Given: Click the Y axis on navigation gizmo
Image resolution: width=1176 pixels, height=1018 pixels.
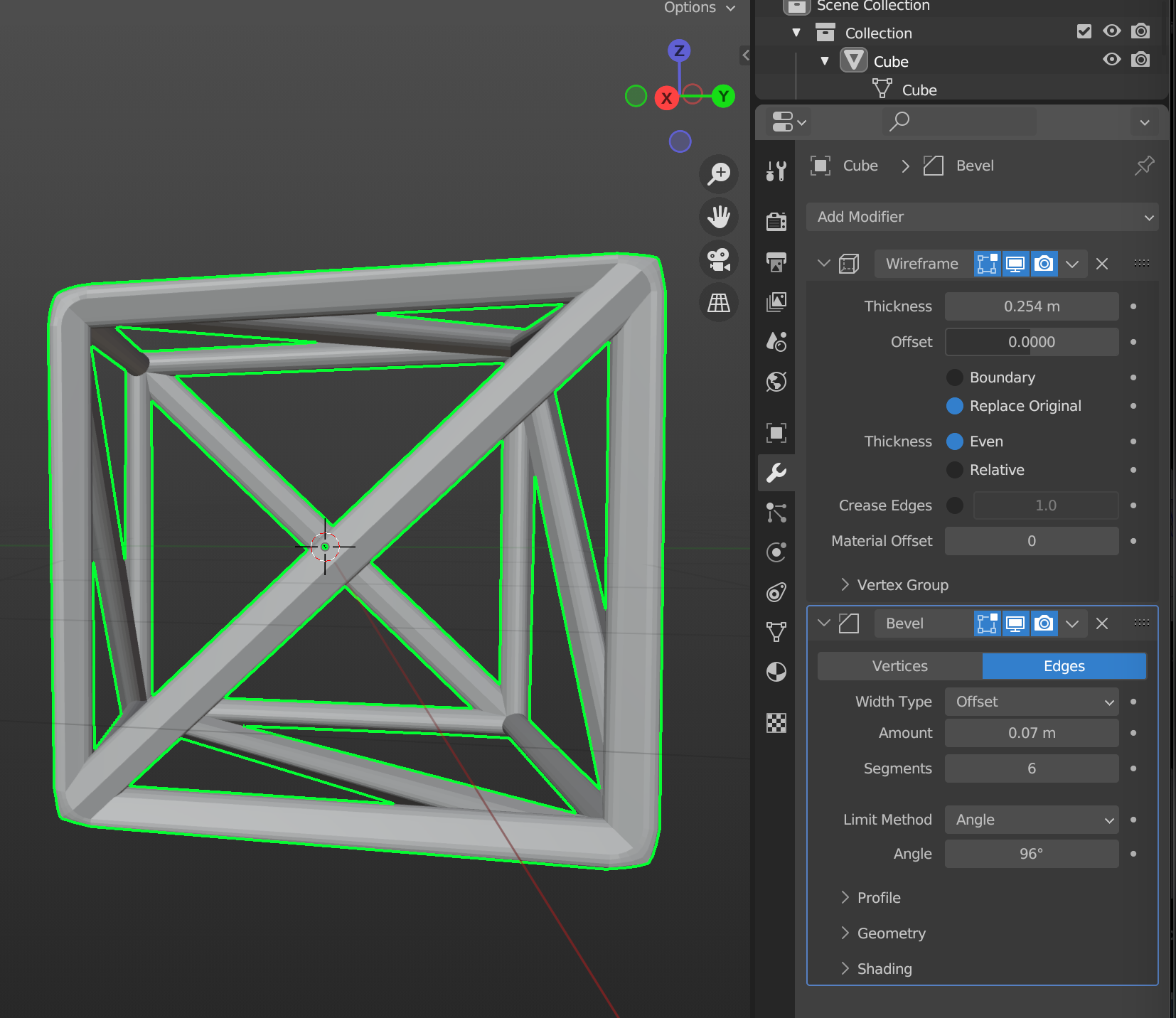Looking at the screenshot, I should click(x=723, y=96).
